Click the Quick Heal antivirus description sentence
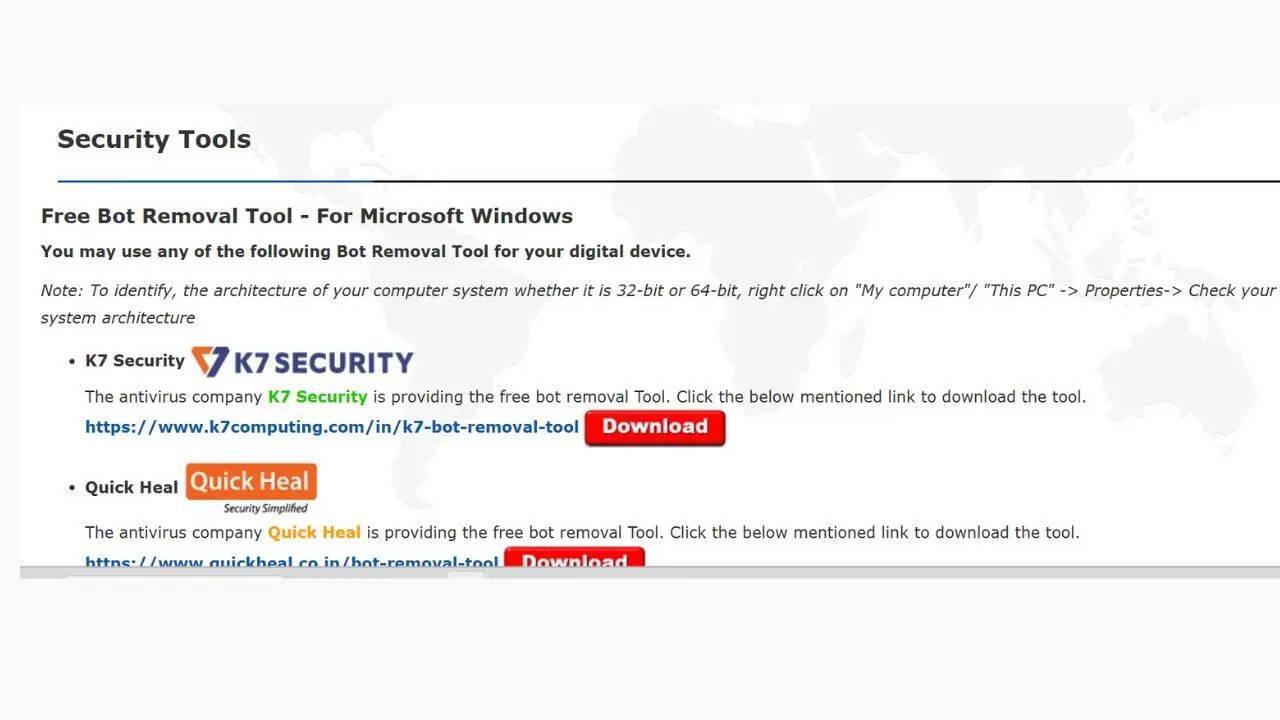This screenshot has height=720, width=1280. (730, 532)
